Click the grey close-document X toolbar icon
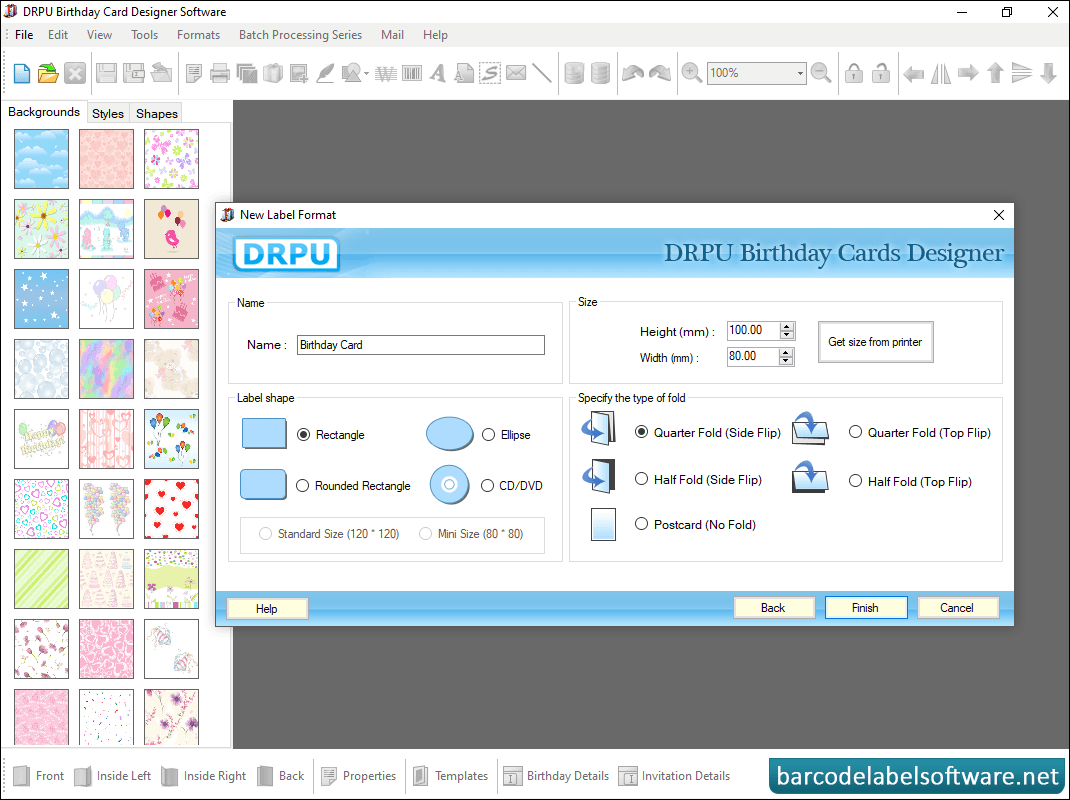 coord(75,73)
